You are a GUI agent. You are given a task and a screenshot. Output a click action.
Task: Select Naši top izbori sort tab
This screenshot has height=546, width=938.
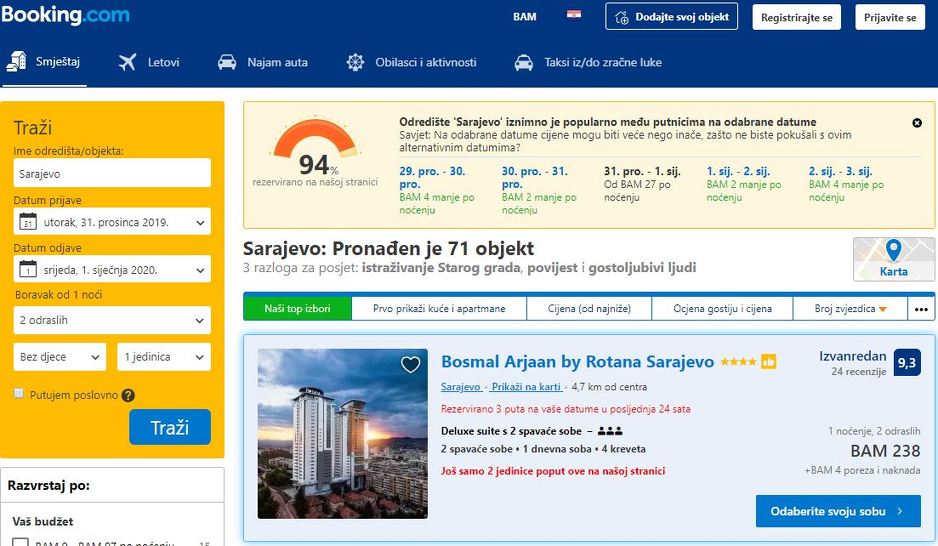tap(297, 309)
